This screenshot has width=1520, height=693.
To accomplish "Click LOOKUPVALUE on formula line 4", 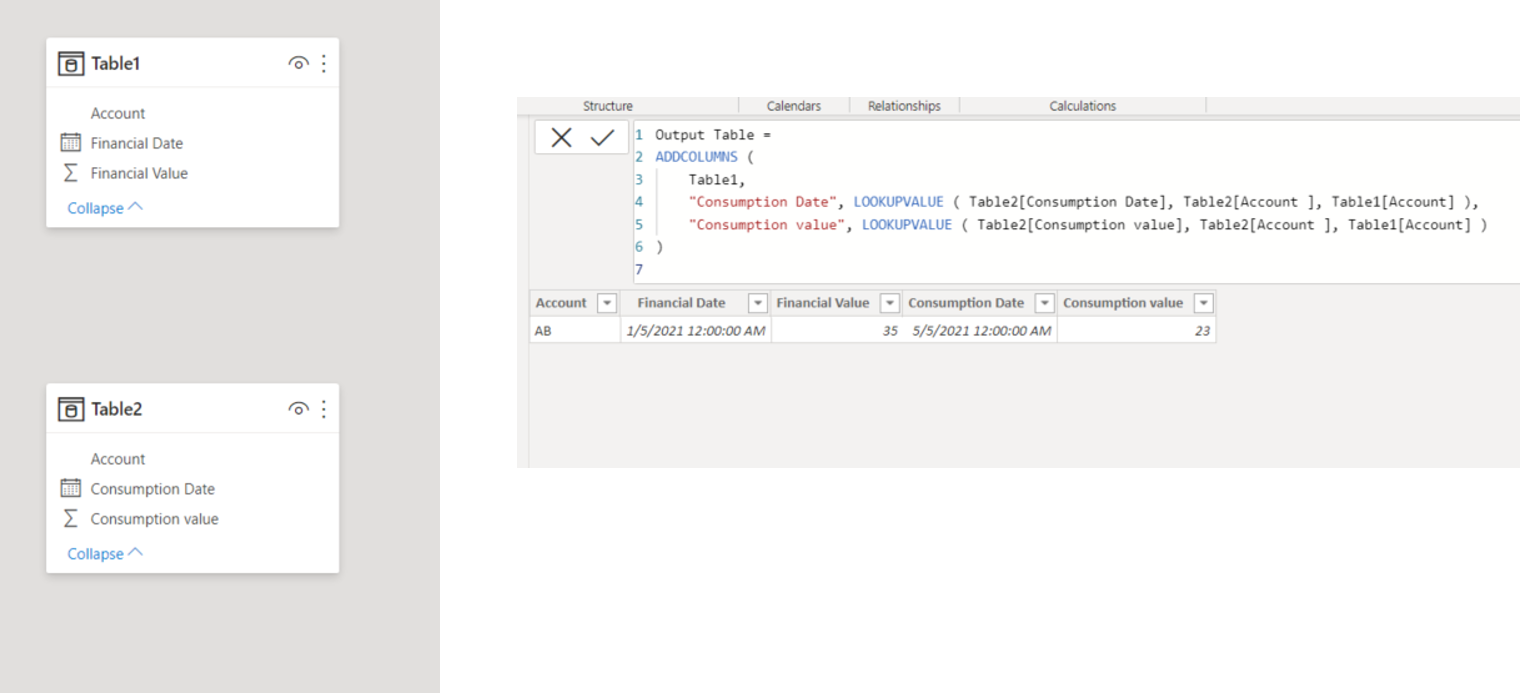I will point(898,202).
